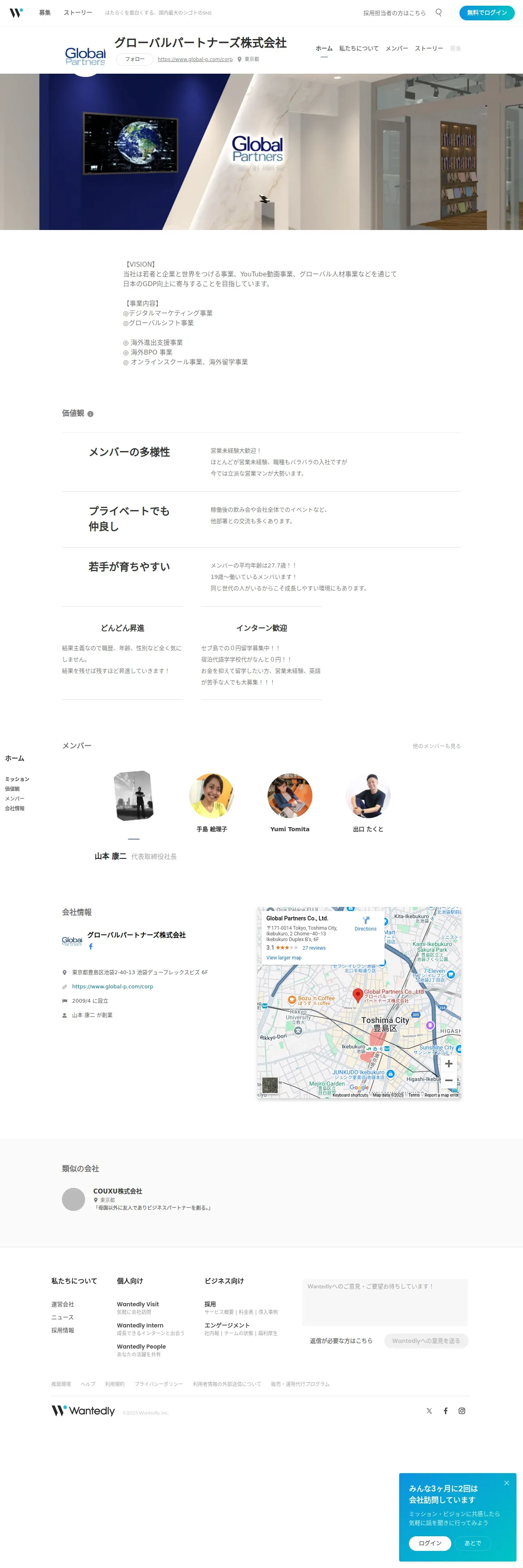523x1568 pixels.
Task: Jump to 会社情報 in side navigation
Action: [15, 808]
